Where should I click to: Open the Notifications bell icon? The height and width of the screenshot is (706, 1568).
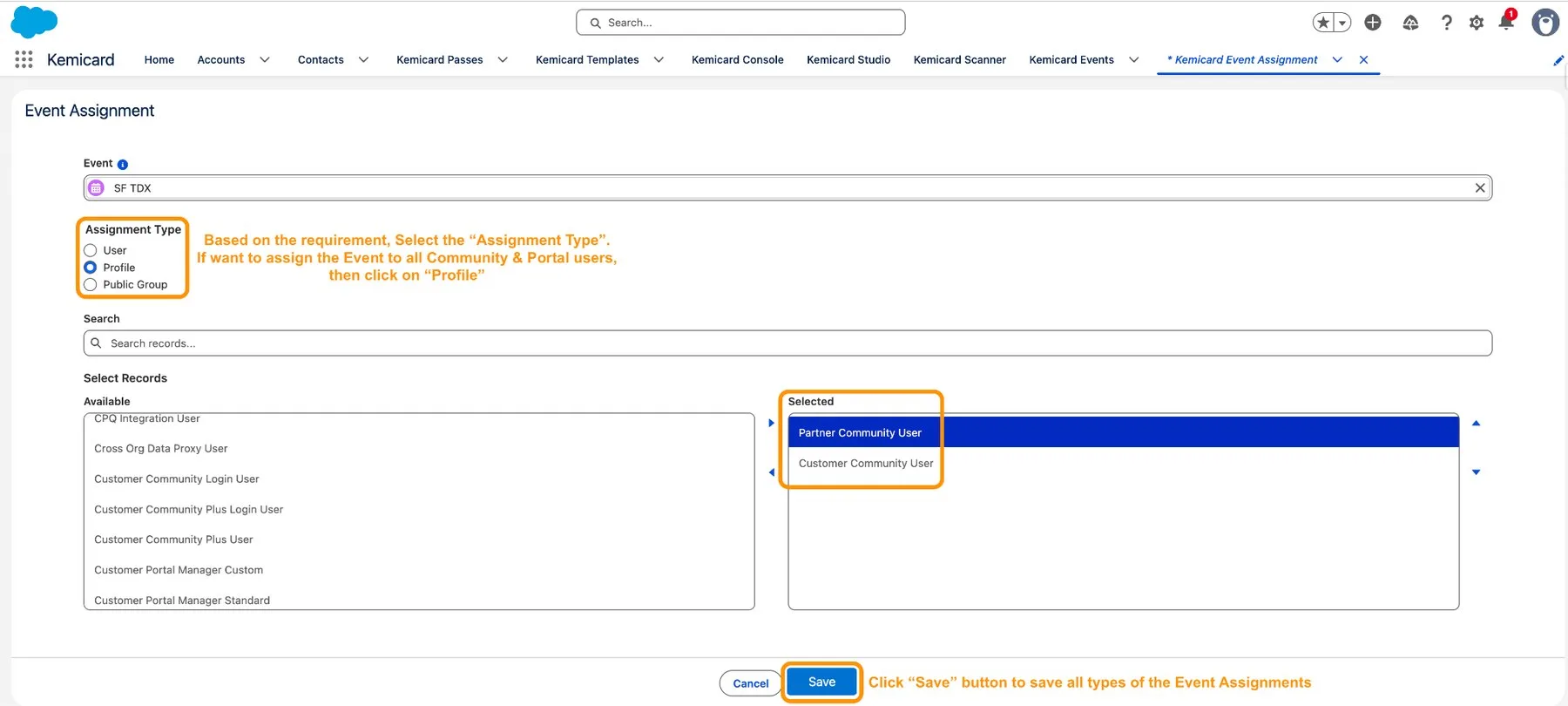(x=1506, y=21)
